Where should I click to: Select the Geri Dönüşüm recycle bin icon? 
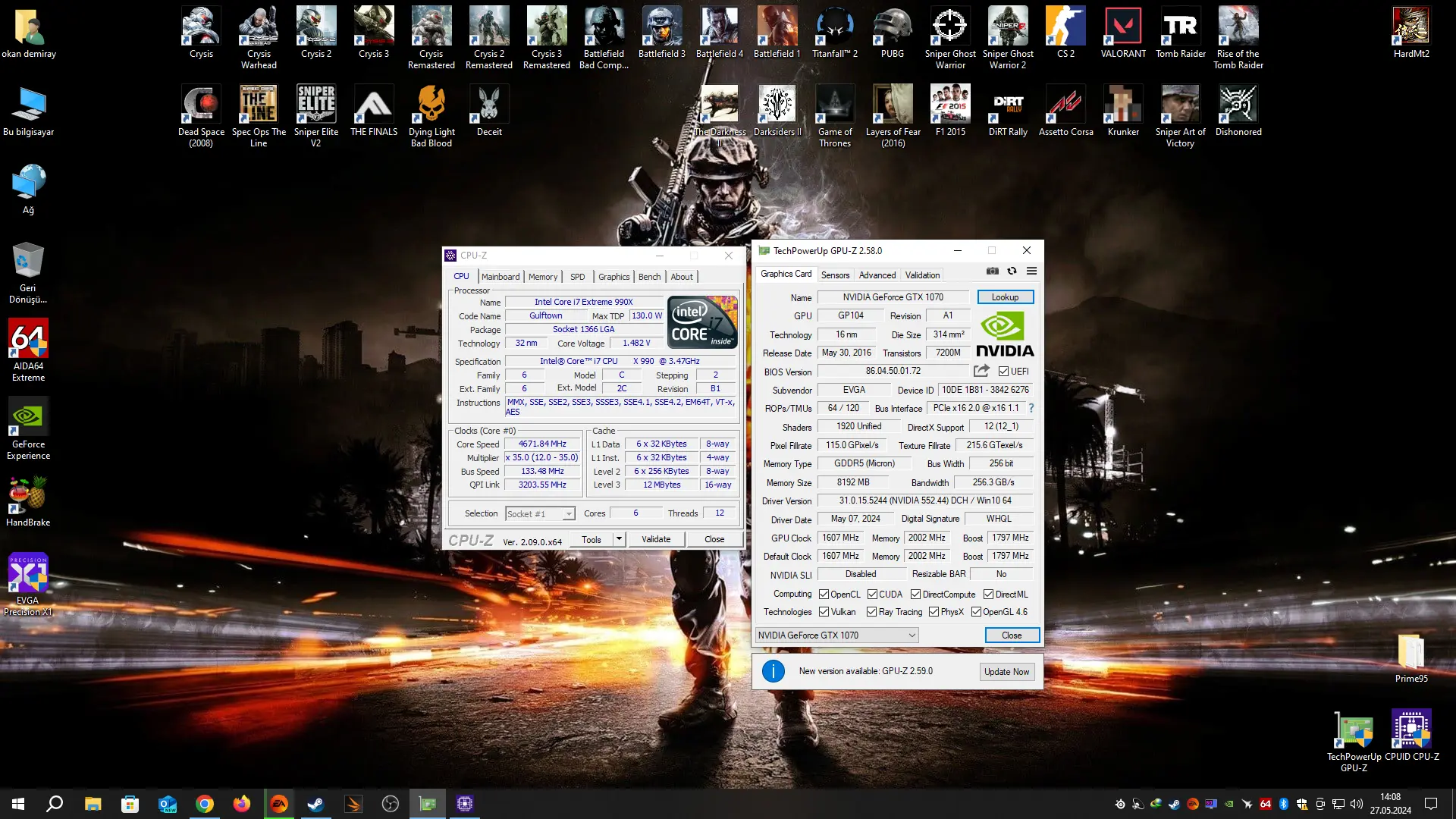(28, 272)
